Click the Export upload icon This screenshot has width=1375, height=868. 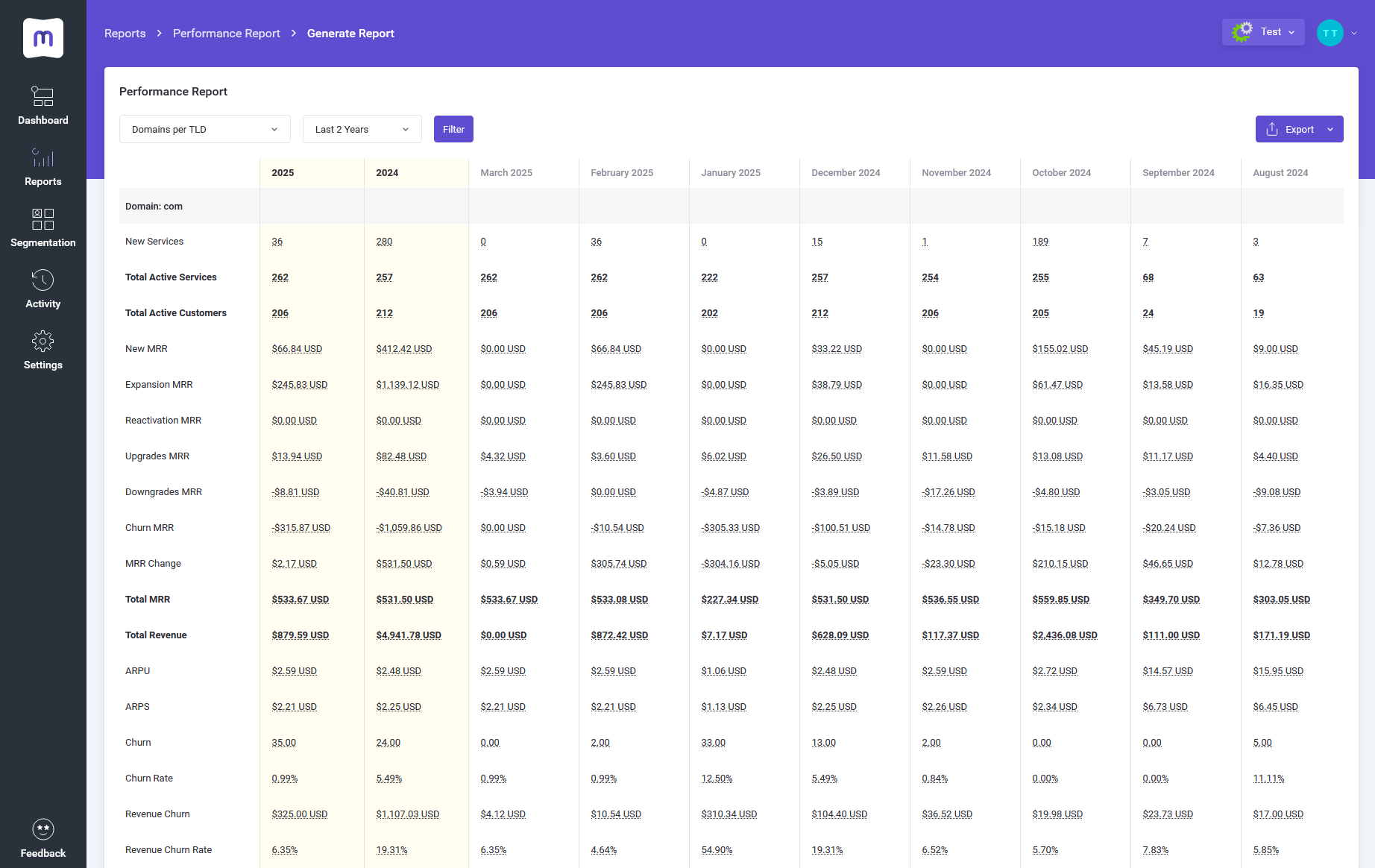point(1272,129)
